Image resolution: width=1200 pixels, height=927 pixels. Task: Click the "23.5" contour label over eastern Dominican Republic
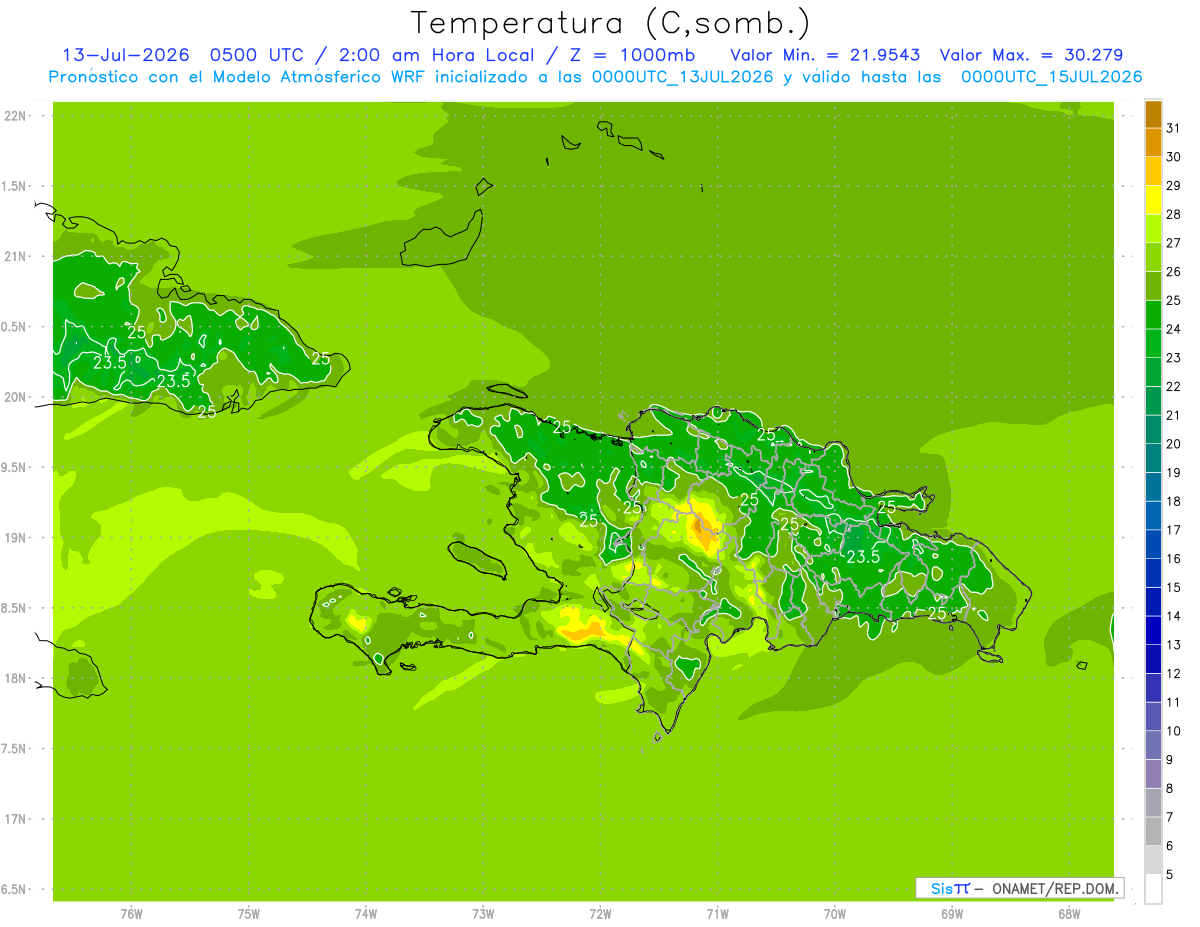coord(863,557)
